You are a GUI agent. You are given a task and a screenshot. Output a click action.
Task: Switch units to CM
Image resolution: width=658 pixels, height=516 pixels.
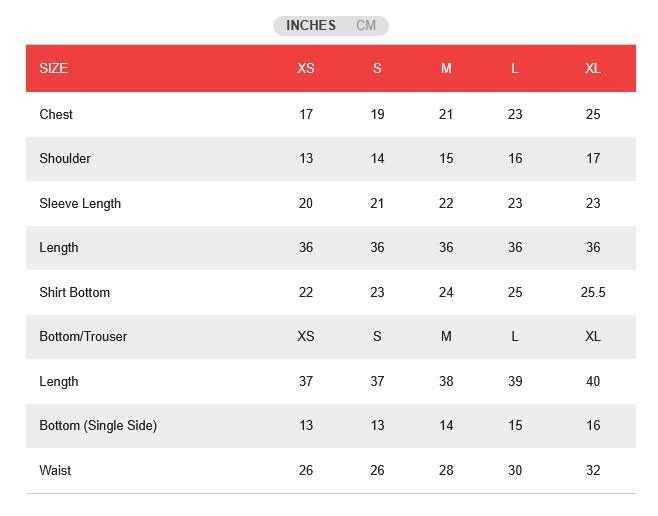coord(366,26)
